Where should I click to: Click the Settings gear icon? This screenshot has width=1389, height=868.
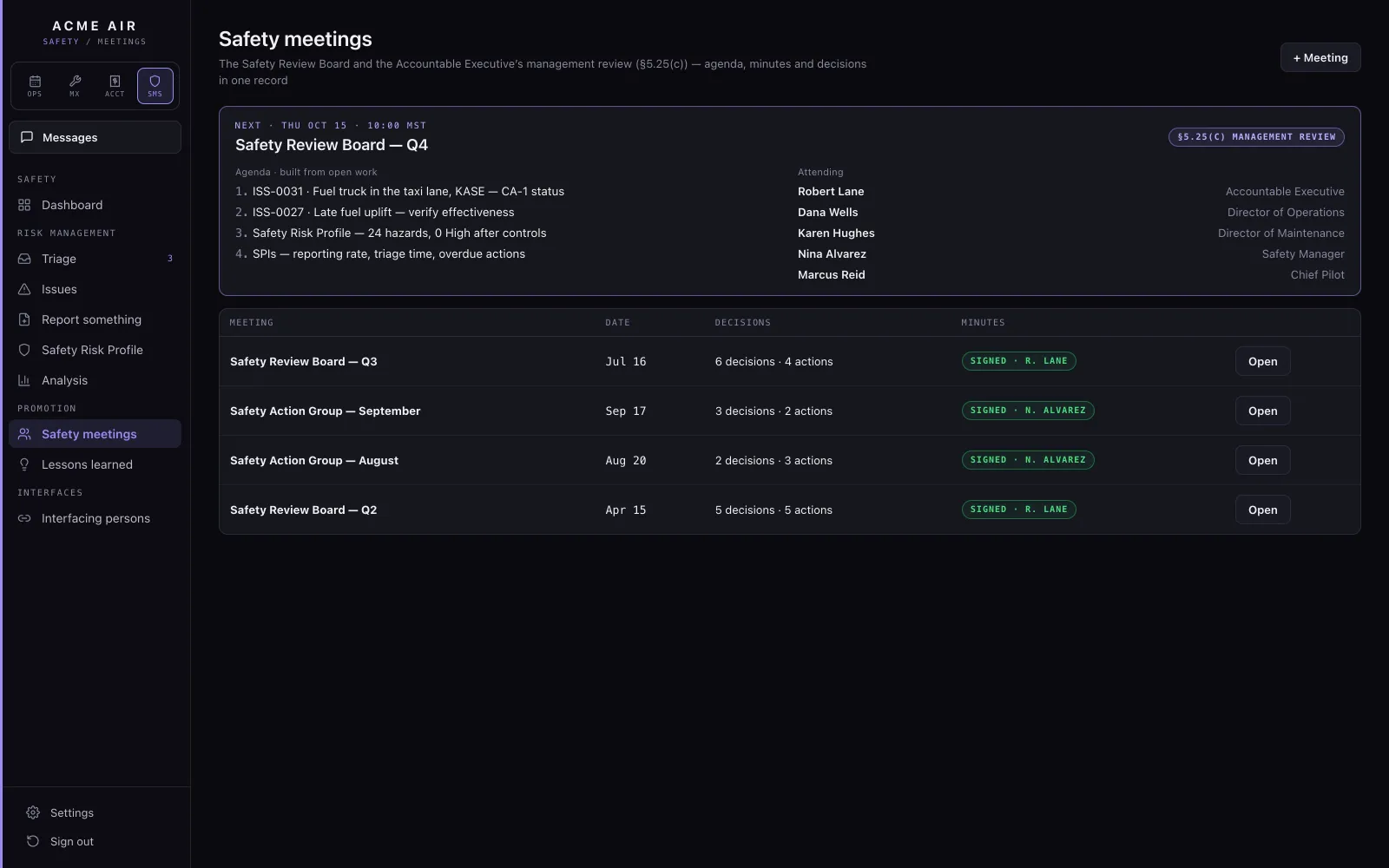[x=33, y=812]
